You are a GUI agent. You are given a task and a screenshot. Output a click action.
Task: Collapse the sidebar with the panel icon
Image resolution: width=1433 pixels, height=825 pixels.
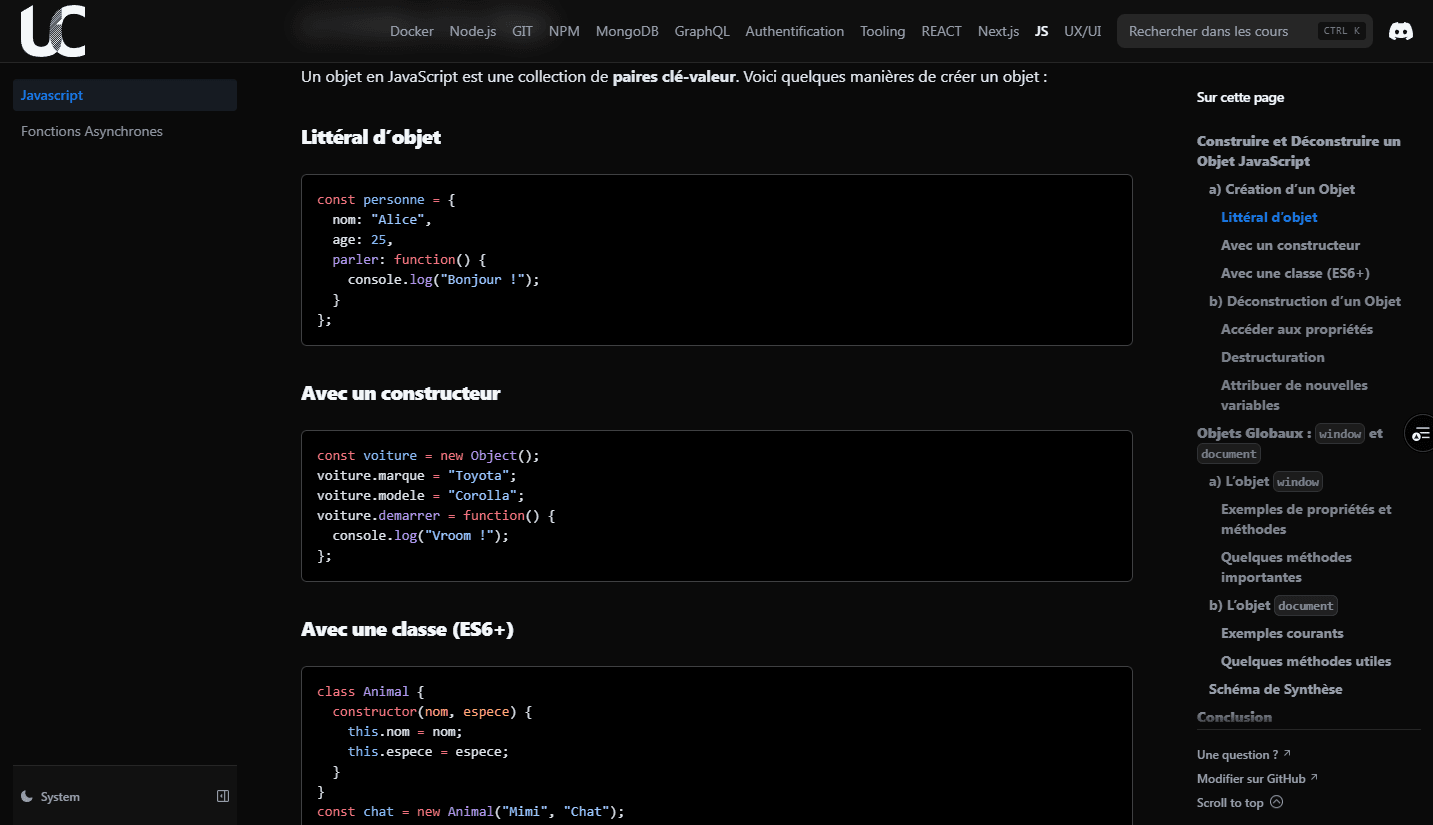[x=223, y=796]
